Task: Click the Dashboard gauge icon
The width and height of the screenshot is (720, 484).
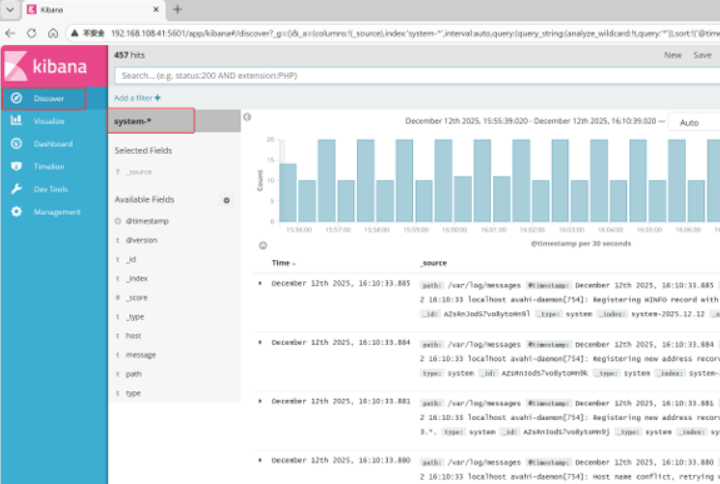Action: 17,143
